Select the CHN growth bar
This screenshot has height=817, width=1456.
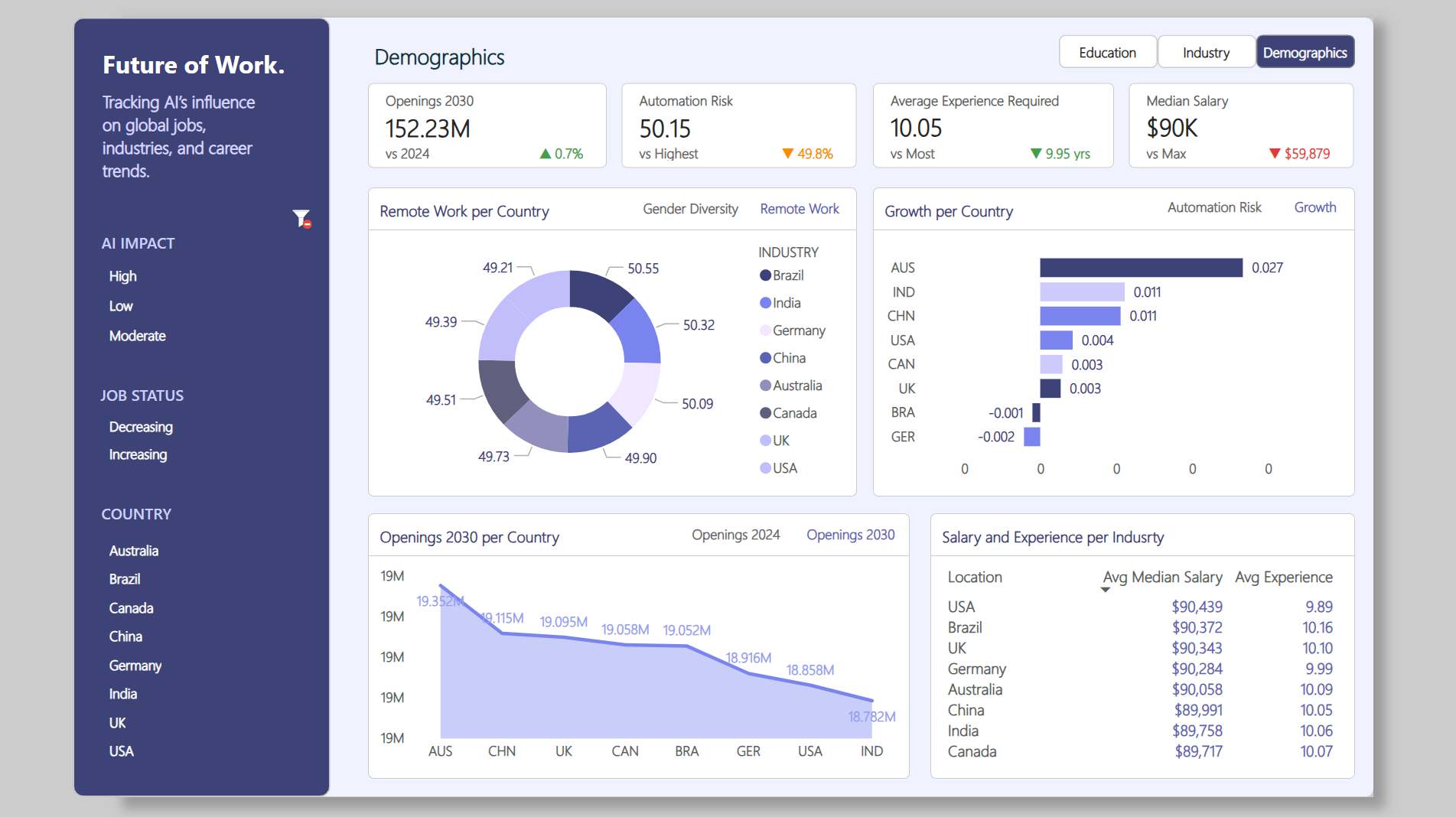point(1080,316)
